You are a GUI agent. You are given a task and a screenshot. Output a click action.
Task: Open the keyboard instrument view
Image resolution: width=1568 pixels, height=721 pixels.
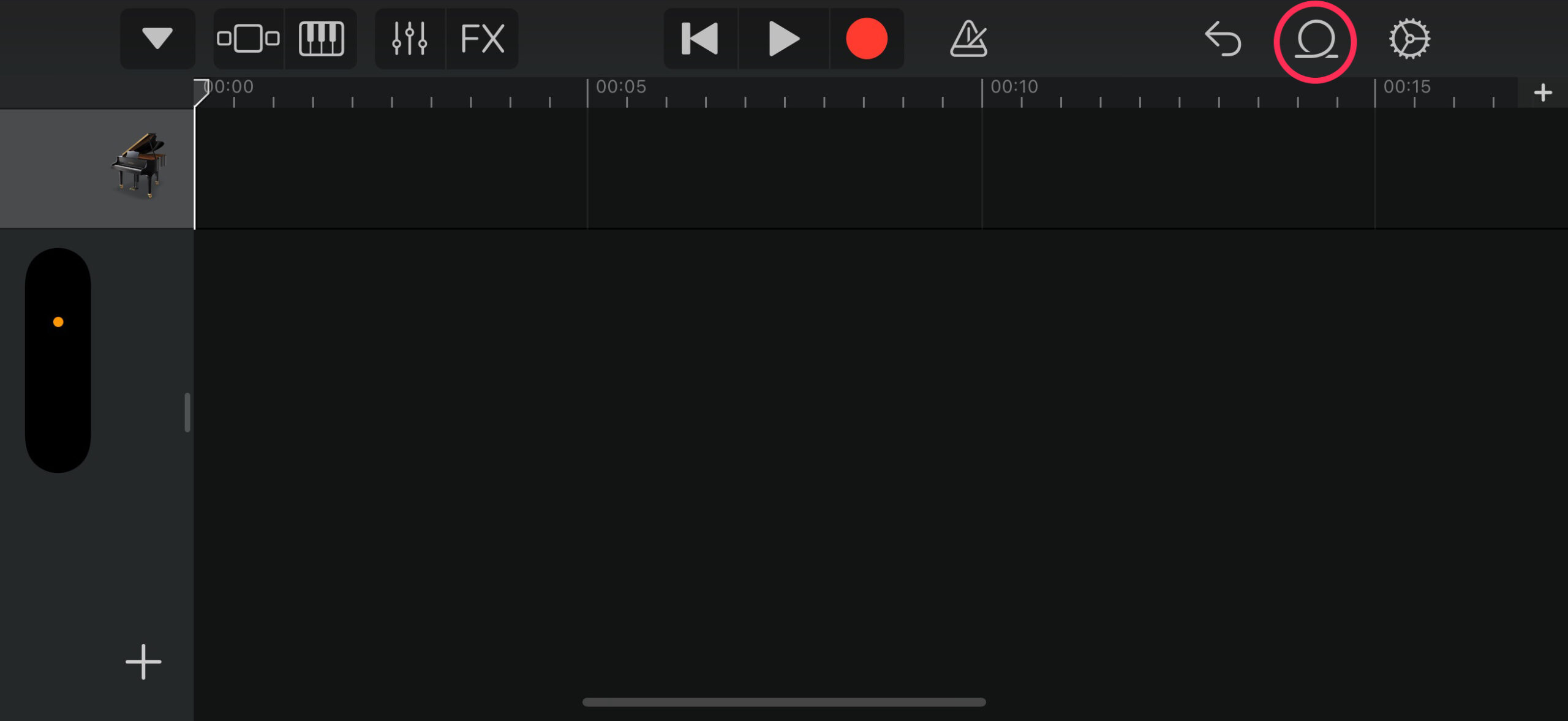point(321,39)
